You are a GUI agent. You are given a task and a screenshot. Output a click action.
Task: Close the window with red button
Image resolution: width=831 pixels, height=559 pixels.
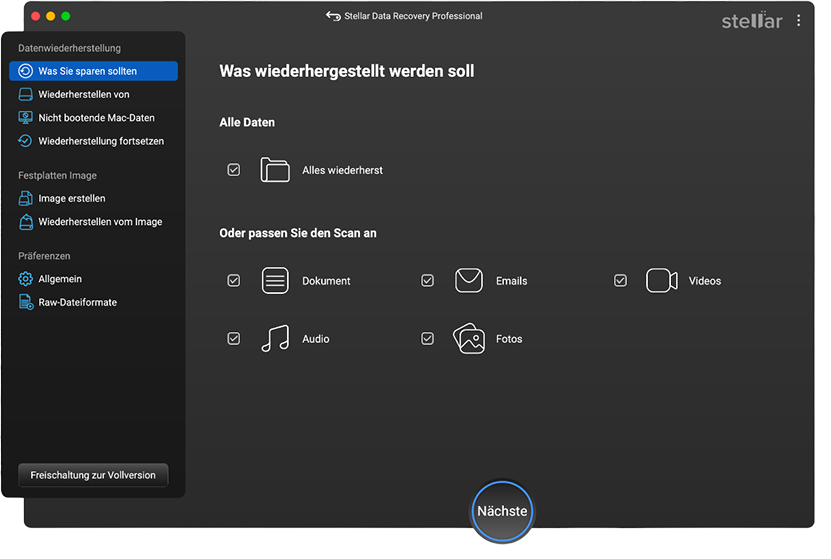click(36, 16)
